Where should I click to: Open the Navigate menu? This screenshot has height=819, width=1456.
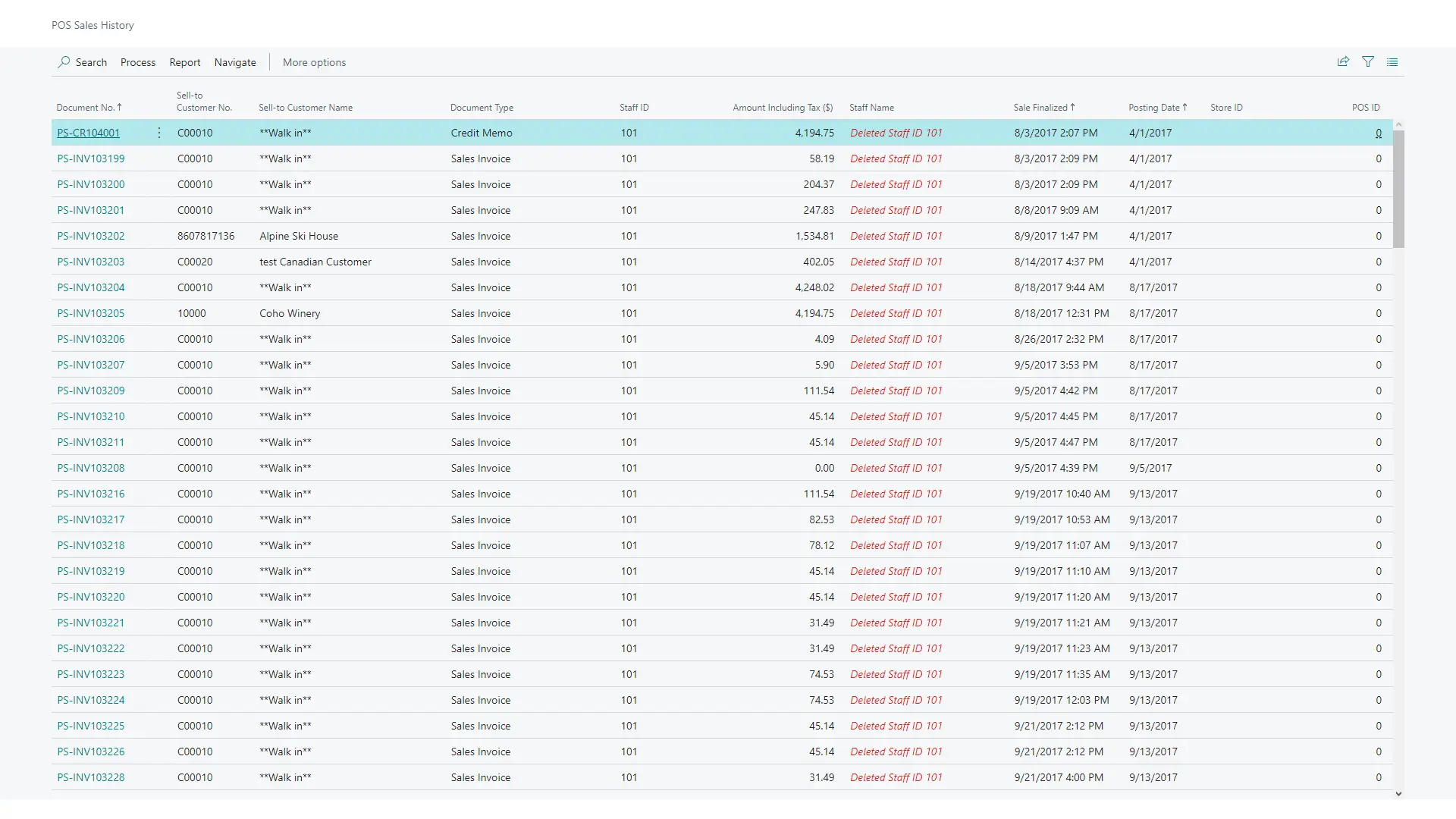coord(235,62)
